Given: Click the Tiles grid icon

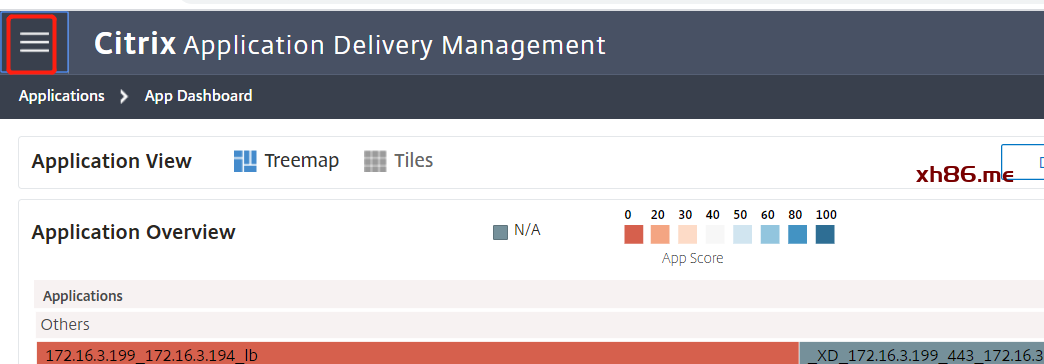Looking at the screenshot, I should (x=375, y=161).
